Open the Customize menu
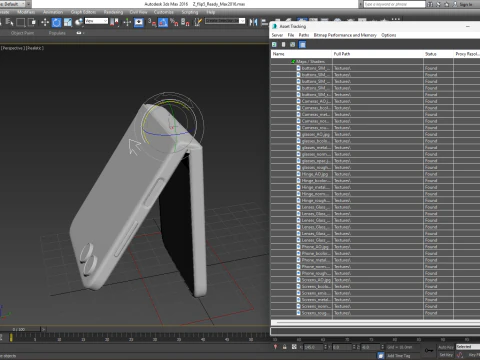The image size is (480, 360). coord(164,12)
